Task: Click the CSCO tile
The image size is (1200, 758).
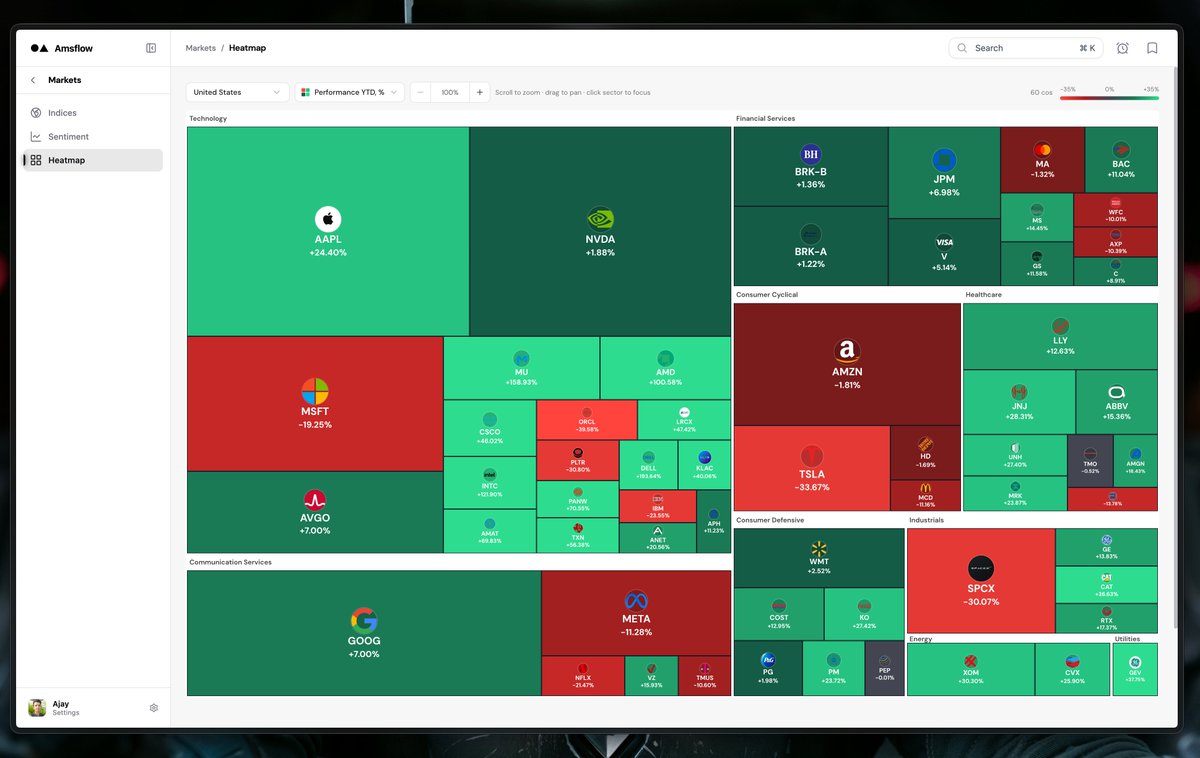Action: point(489,428)
